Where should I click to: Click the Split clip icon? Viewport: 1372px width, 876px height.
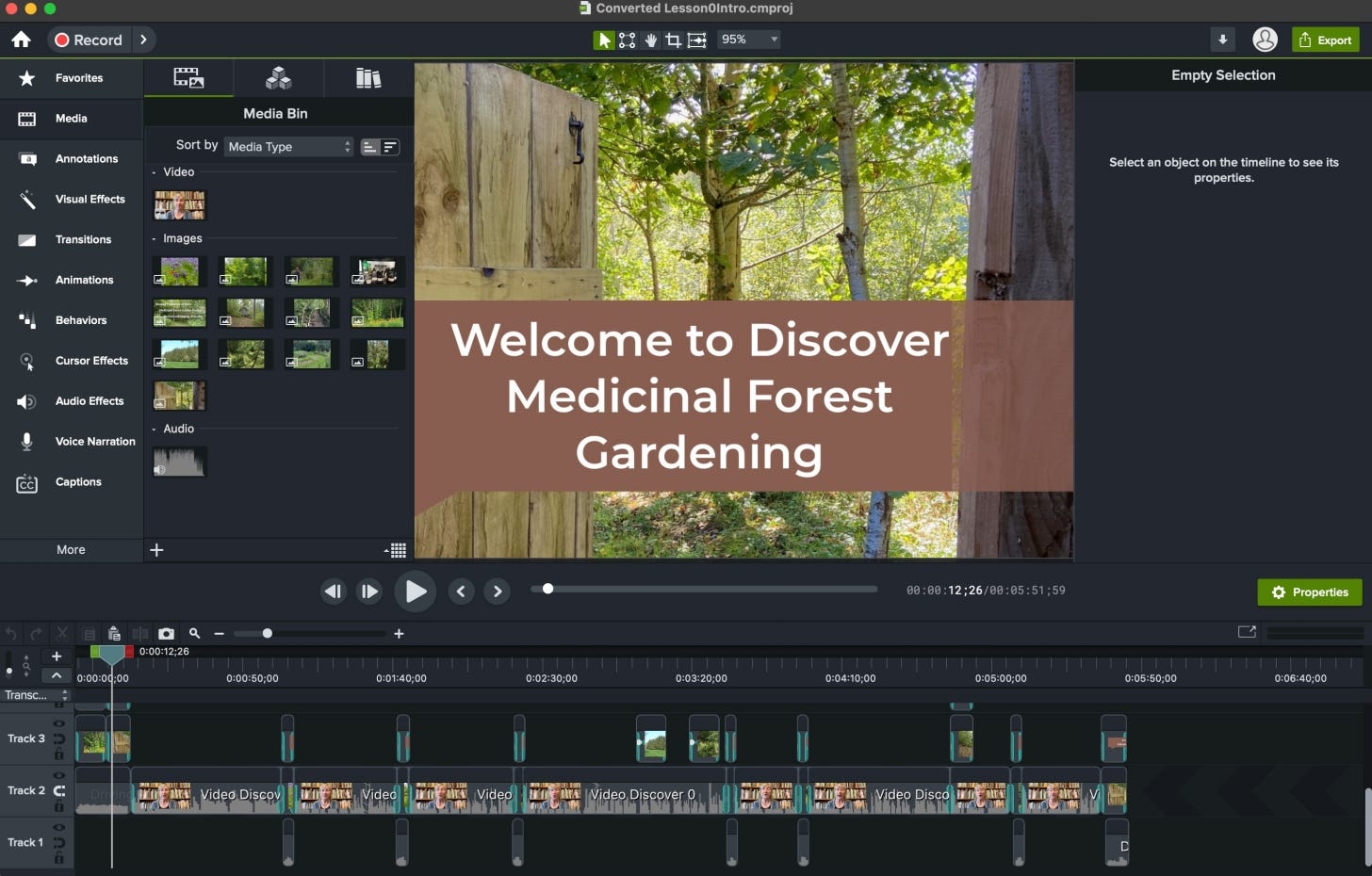coord(140,634)
